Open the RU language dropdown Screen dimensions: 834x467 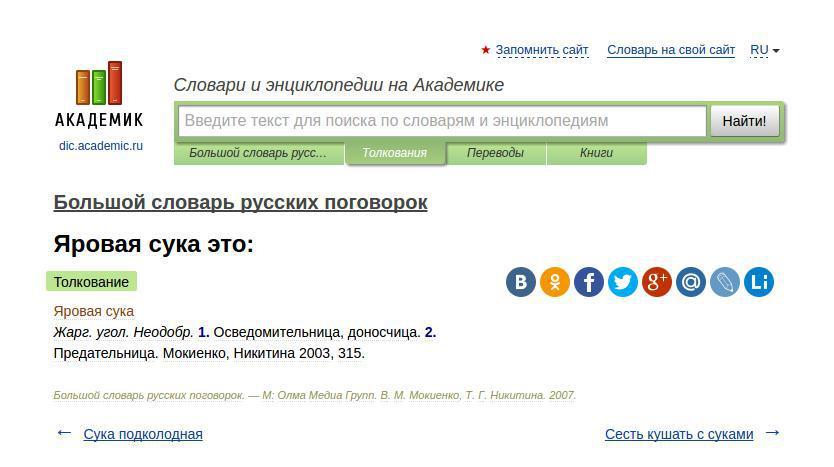click(x=764, y=50)
